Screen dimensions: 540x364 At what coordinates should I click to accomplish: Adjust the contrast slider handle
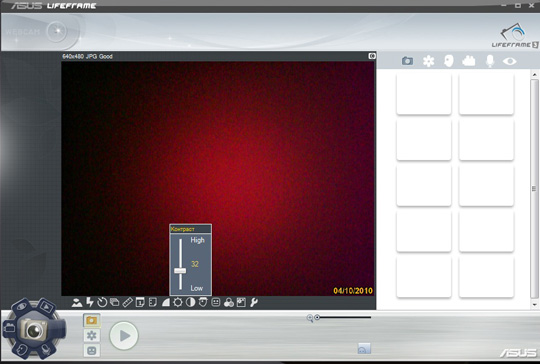(180, 271)
